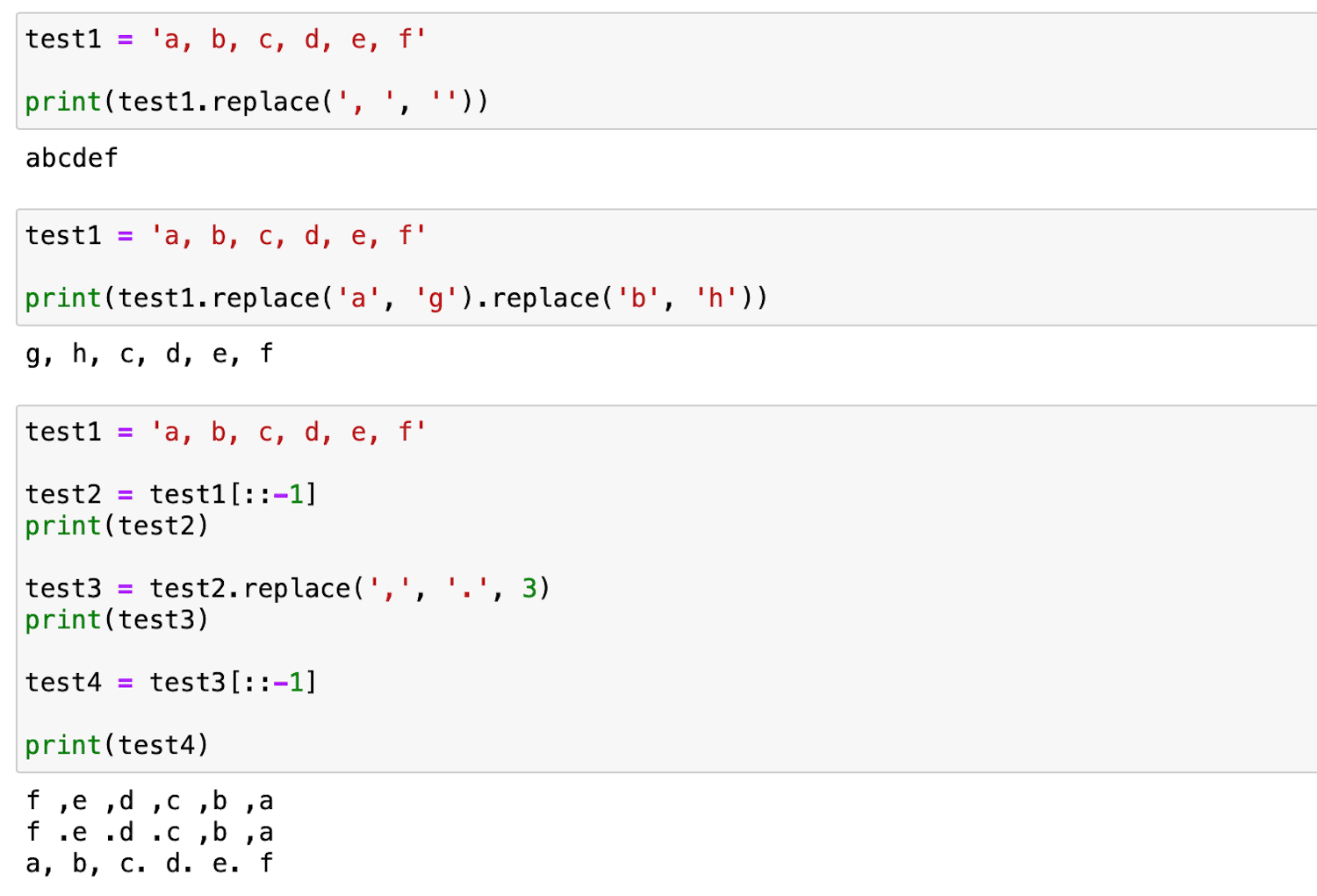Click the test2 = test1[::-1] line
Viewport: 1317px width, 896px height.
pyautogui.click(x=171, y=495)
